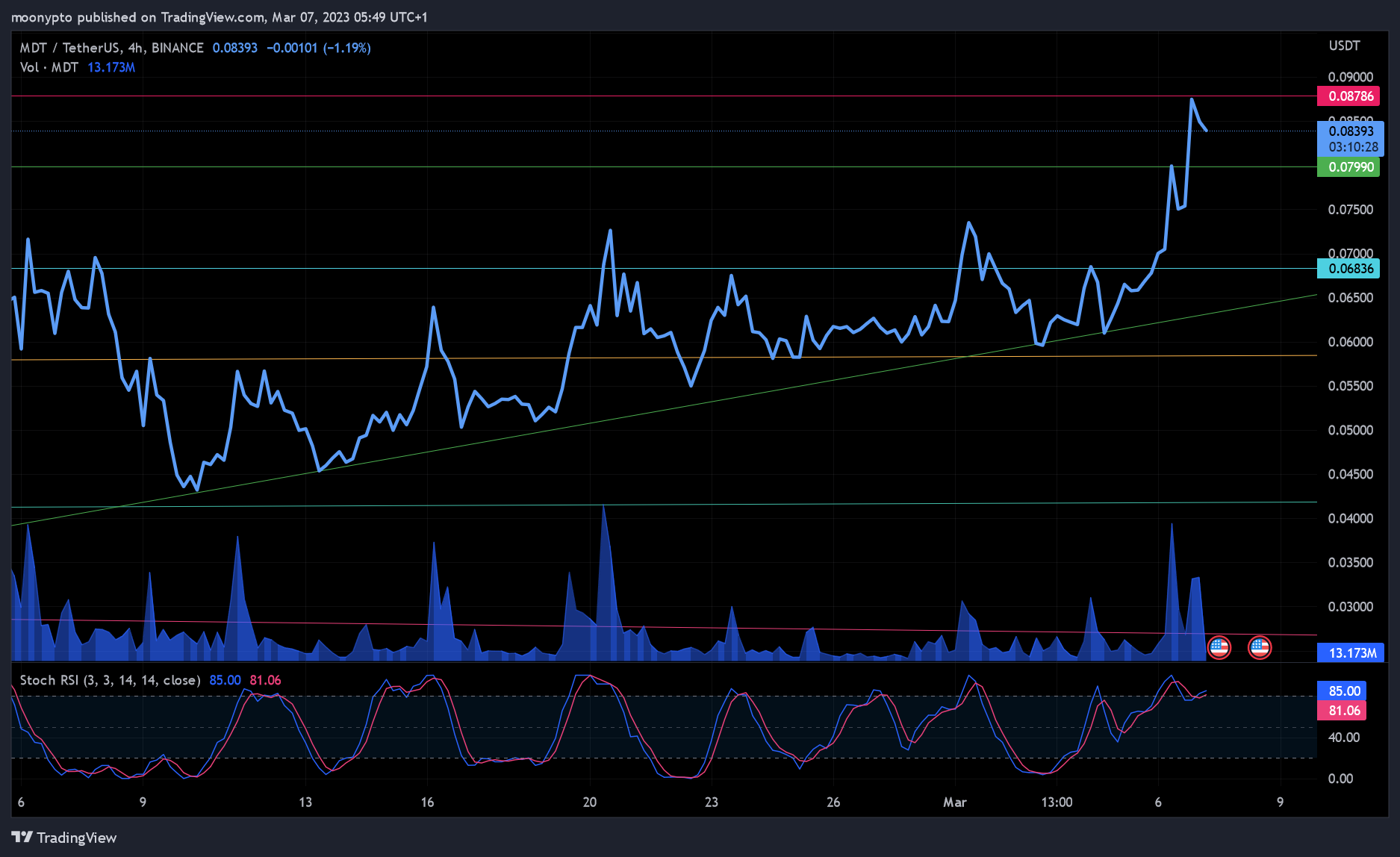Click the 26 date label on the time axis
1400x857 pixels.
click(x=833, y=803)
